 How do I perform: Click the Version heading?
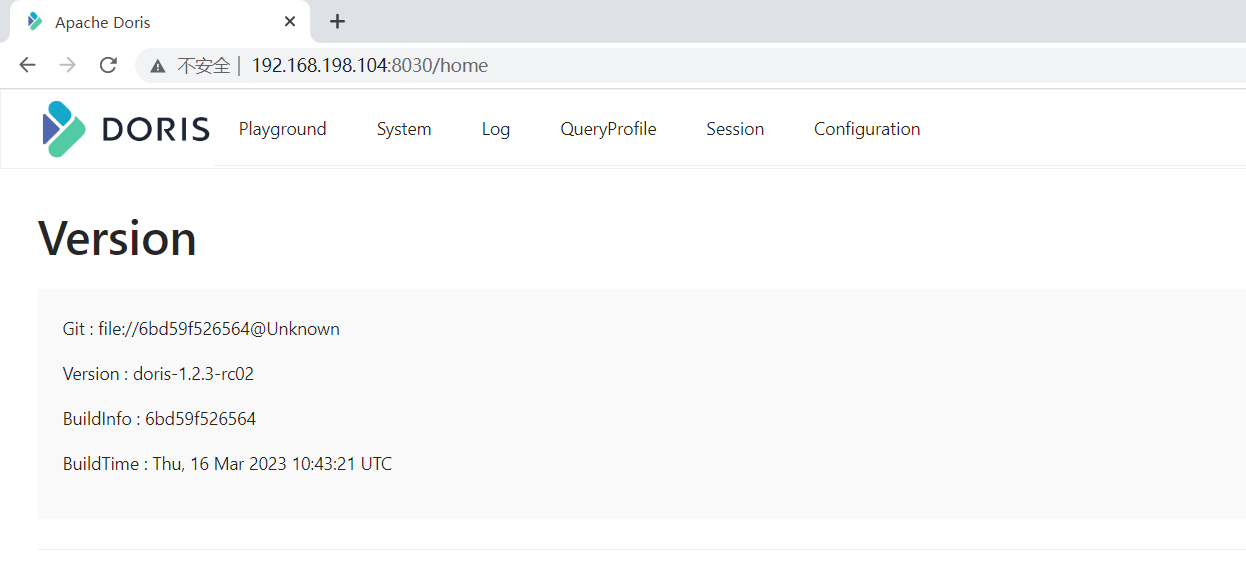(117, 239)
